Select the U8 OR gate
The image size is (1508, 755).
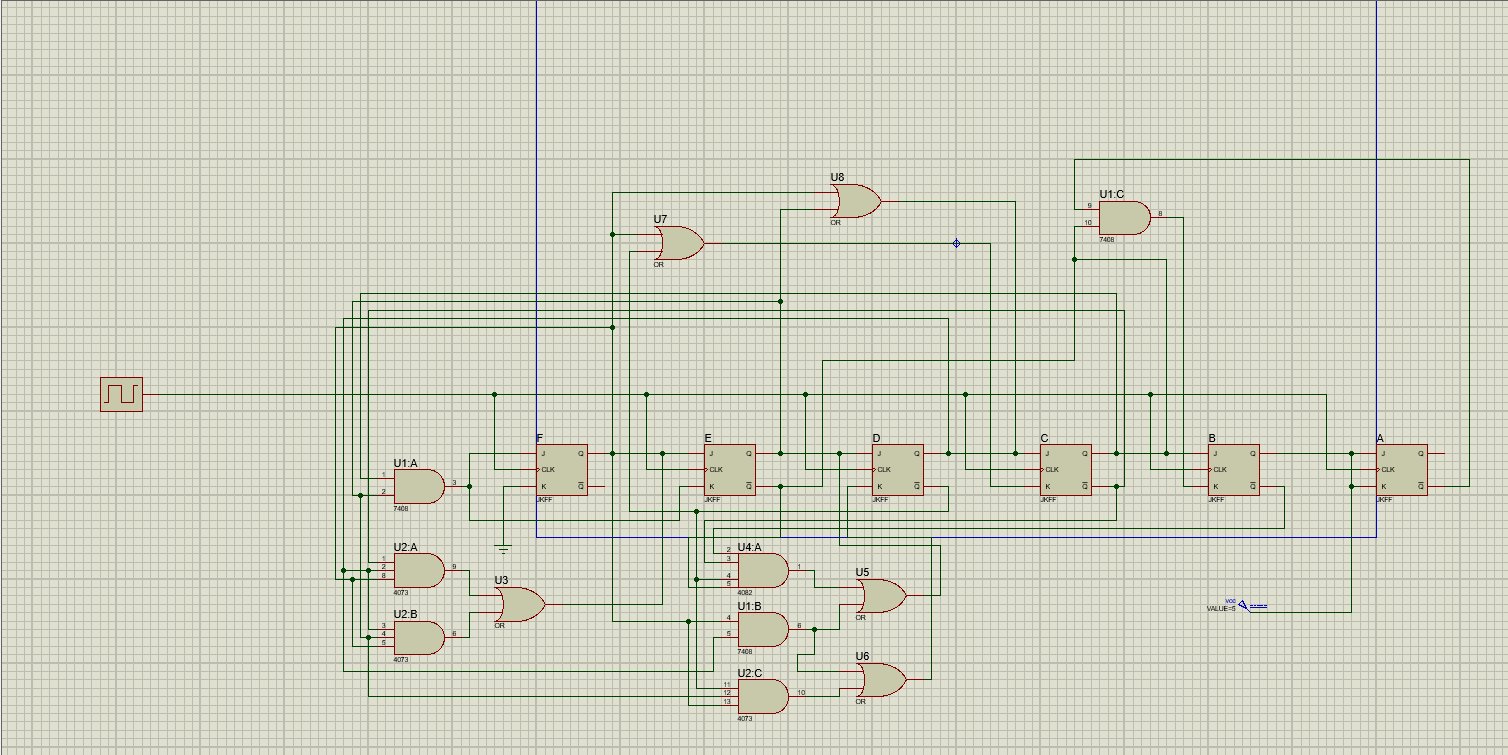point(856,201)
